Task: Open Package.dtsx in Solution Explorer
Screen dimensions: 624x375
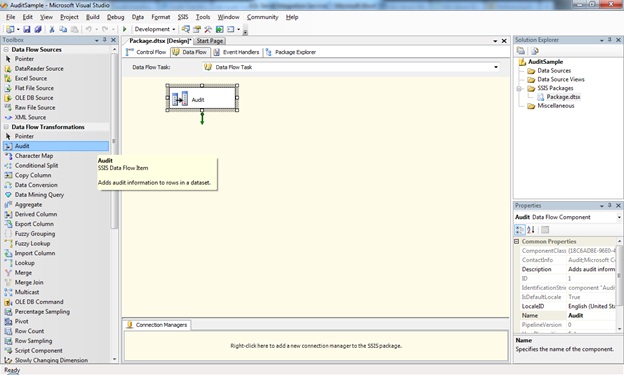Action: click(563, 97)
